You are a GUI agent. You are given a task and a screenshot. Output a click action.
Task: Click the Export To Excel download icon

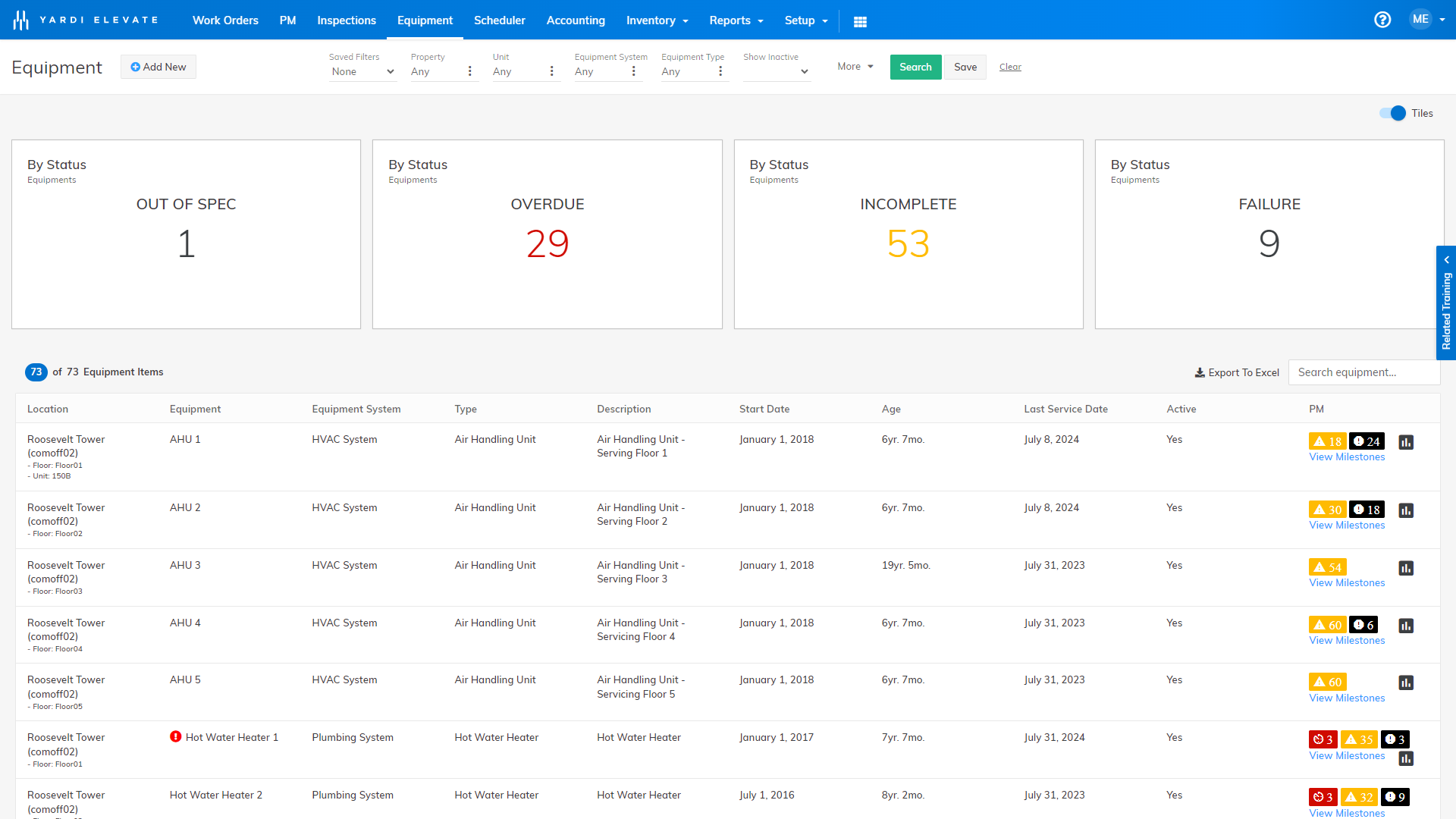point(1199,372)
